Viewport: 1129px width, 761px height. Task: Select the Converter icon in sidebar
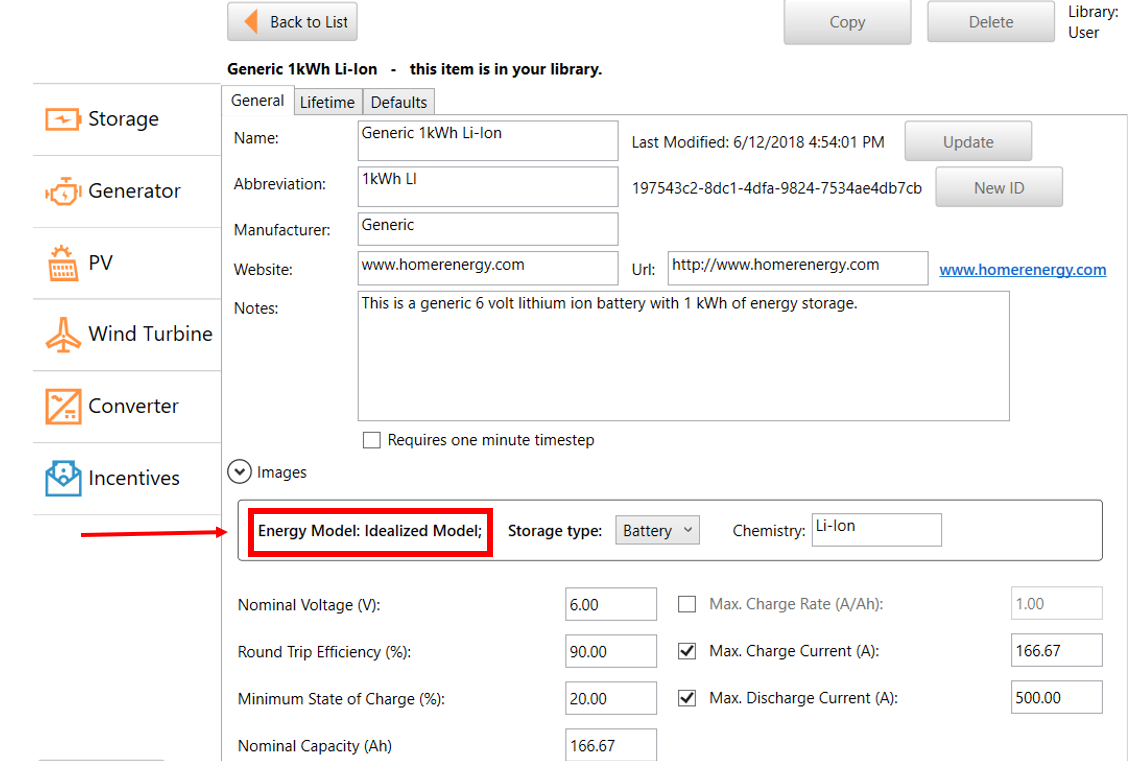click(62, 406)
